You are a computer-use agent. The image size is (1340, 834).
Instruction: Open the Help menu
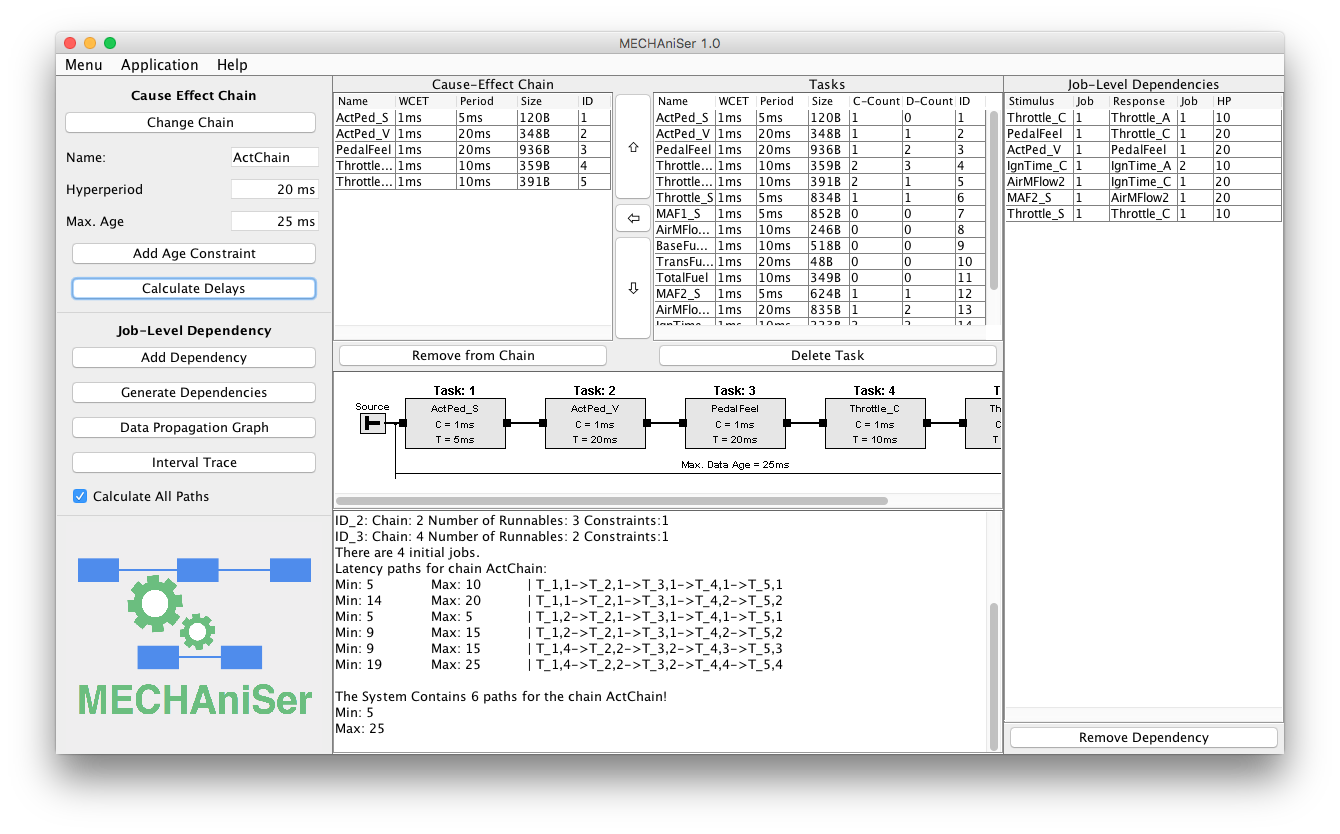[232, 65]
